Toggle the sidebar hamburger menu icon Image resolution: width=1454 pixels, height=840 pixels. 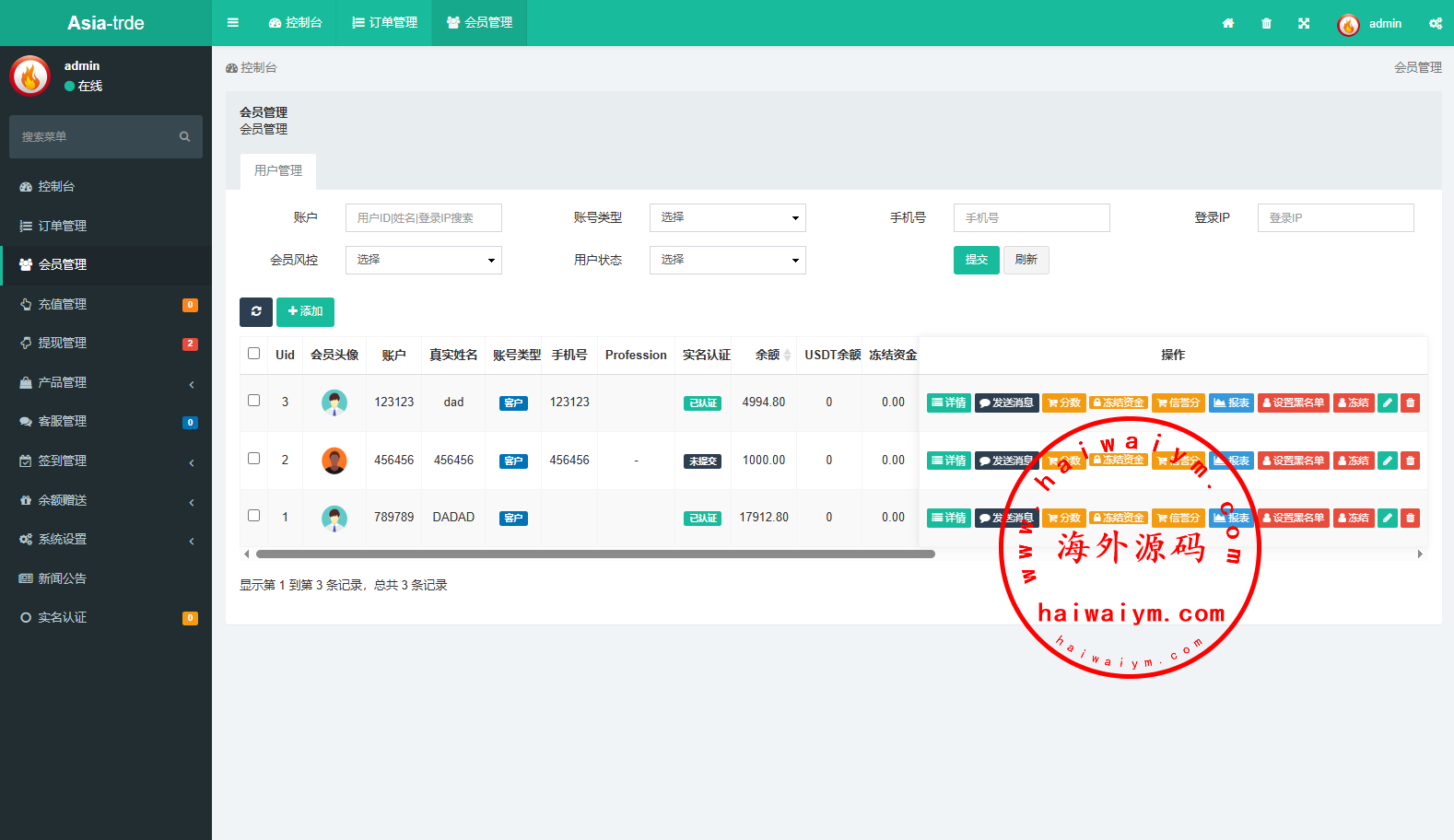coord(233,23)
